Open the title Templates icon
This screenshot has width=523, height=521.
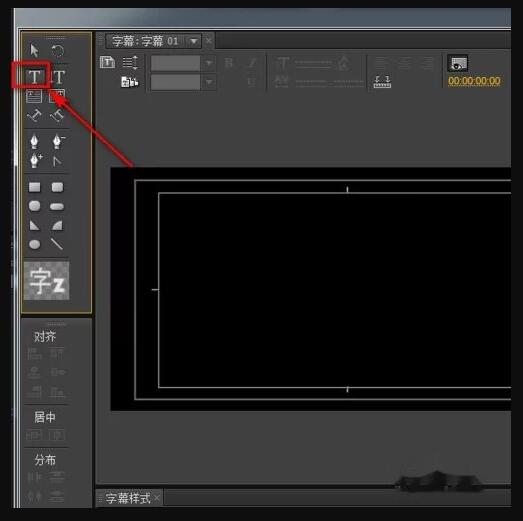click(130, 82)
